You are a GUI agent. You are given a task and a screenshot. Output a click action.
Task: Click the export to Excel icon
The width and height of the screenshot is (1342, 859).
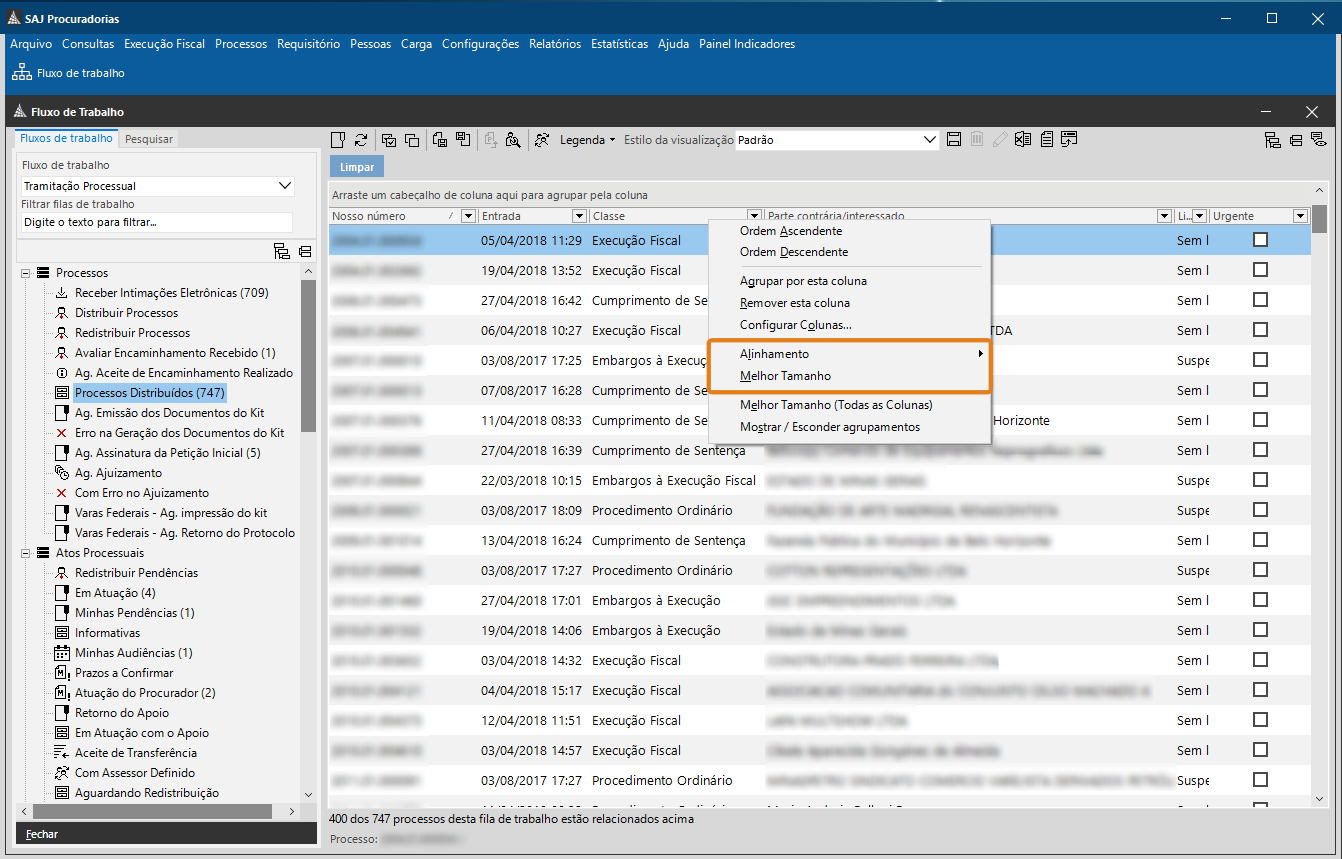point(1023,140)
